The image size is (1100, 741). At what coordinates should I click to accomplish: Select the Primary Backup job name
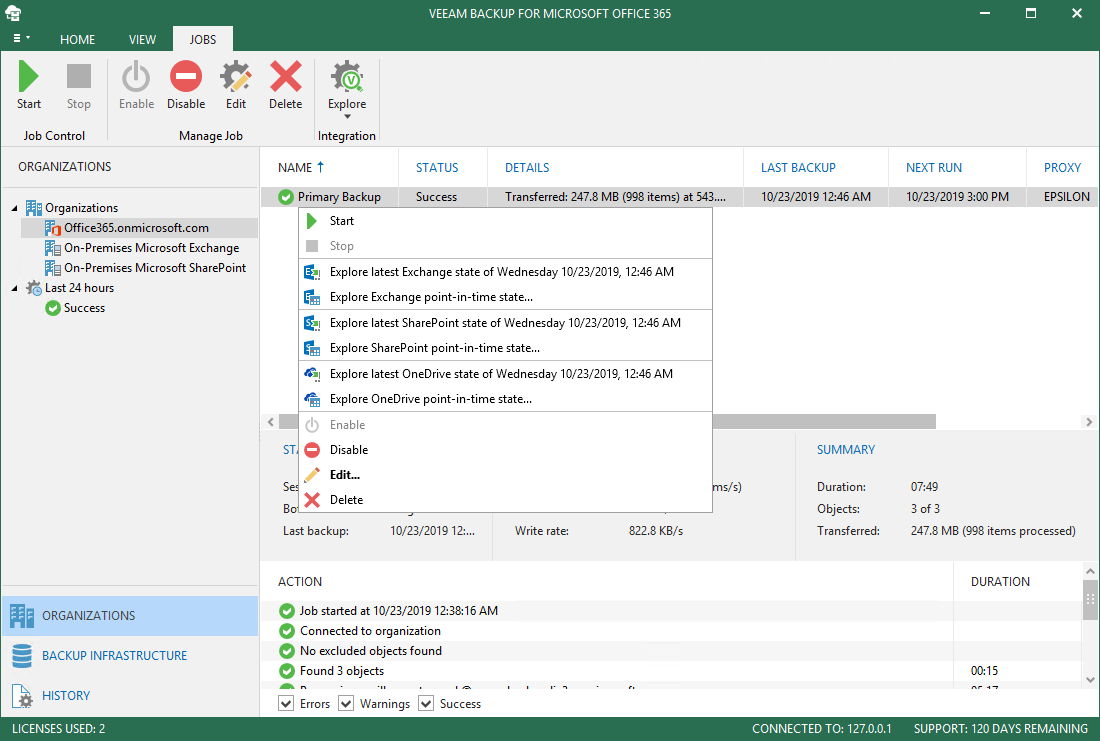[339, 197]
